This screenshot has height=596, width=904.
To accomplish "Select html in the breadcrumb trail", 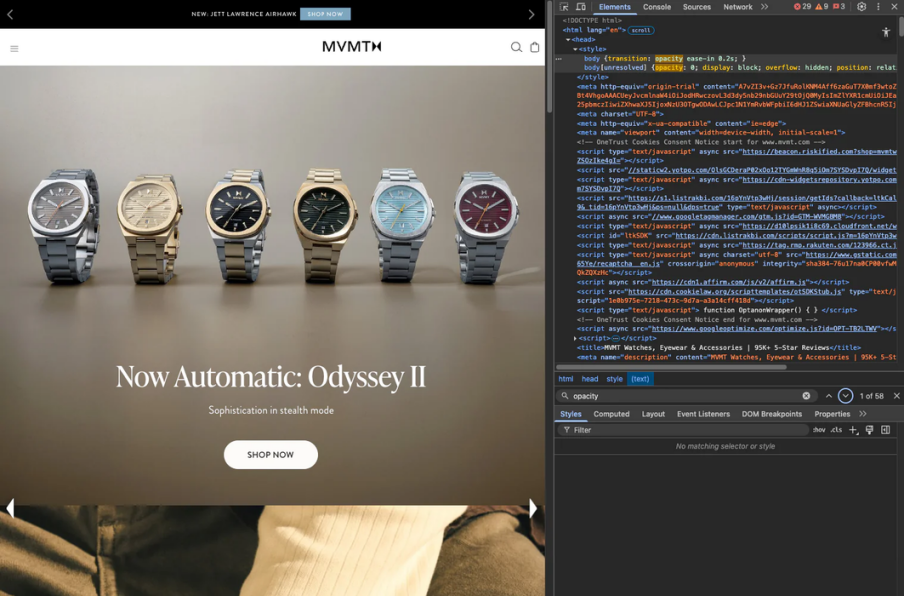I will pyautogui.click(x=566, y=379).
